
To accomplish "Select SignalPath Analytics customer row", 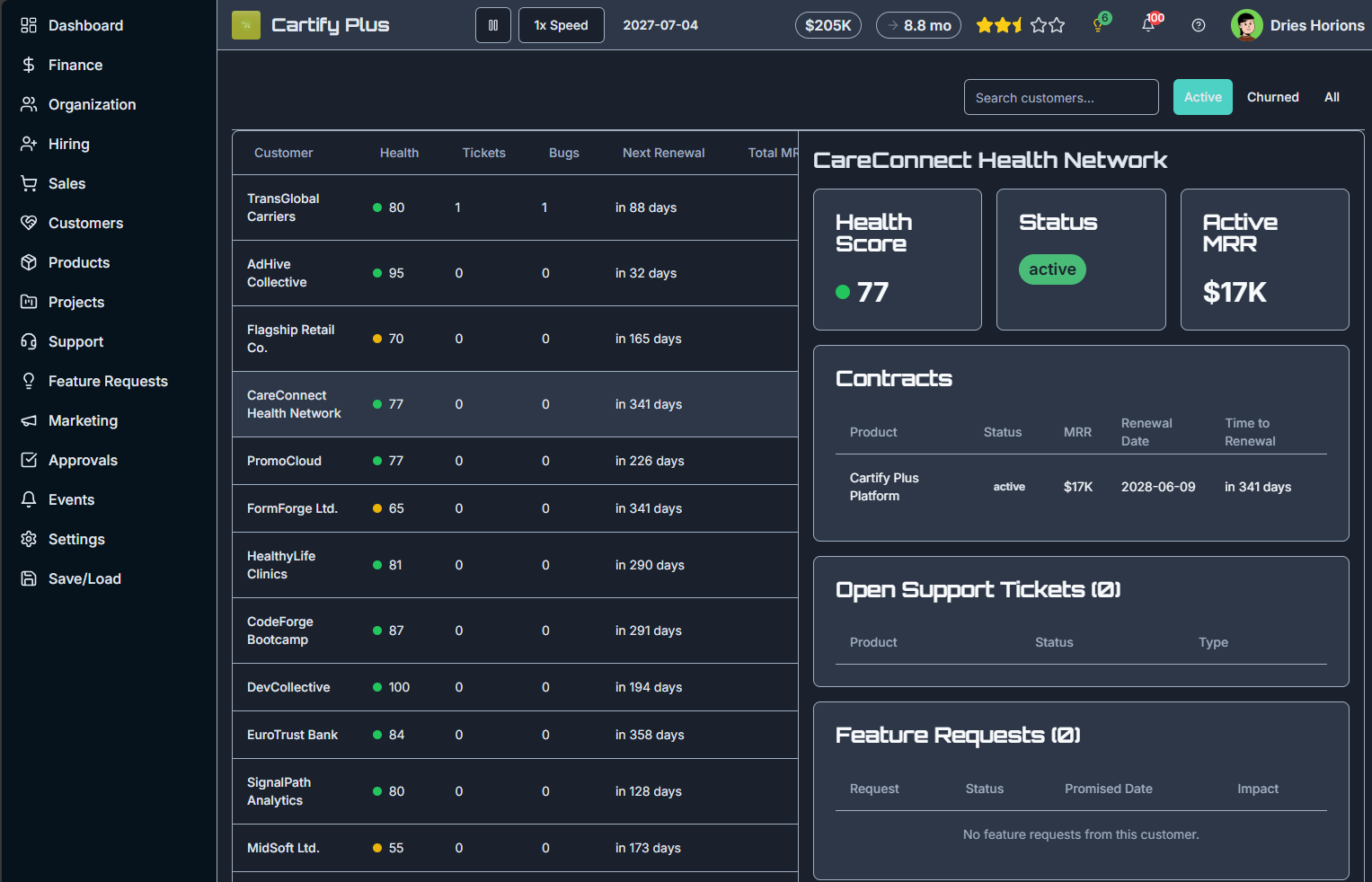I will pyautogui.click(x=515, y=791).
